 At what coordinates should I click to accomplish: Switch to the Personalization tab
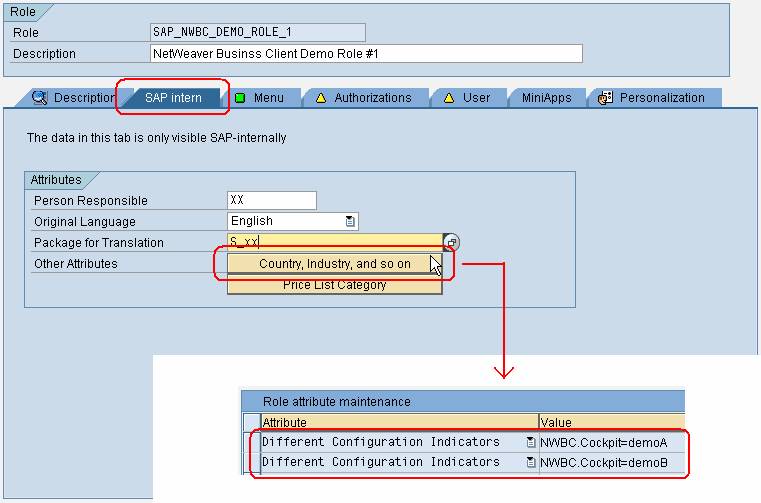(654, 98)
